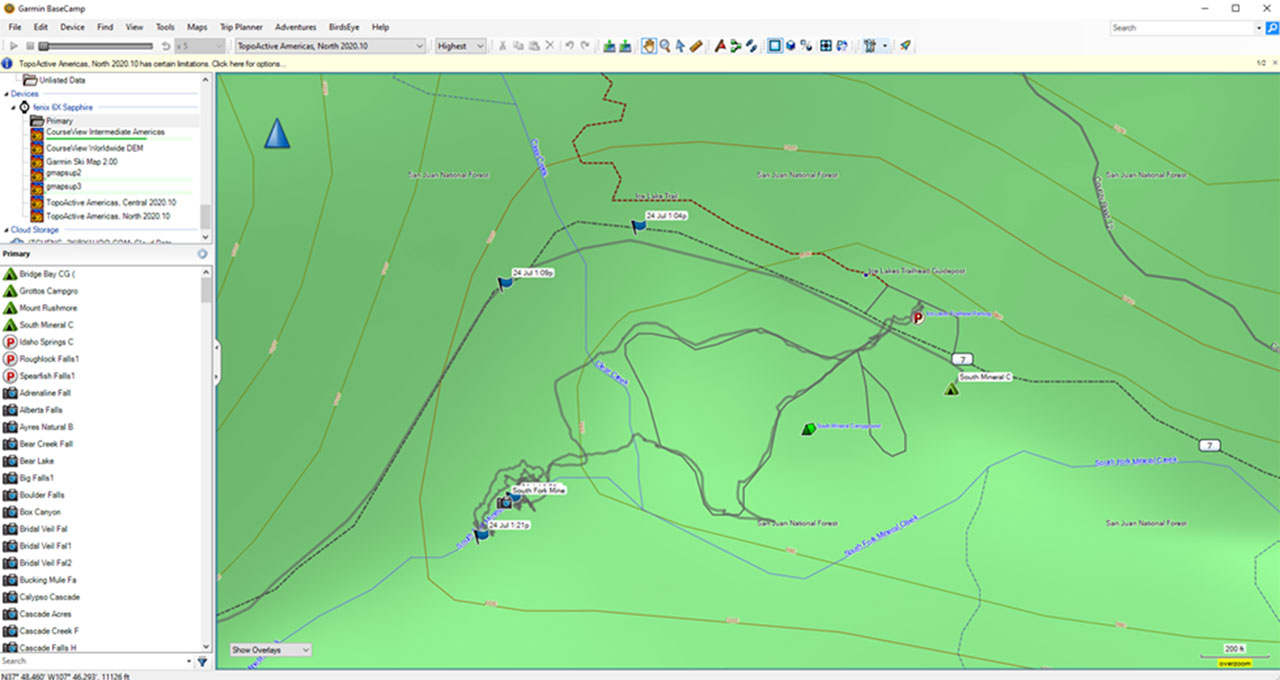This screenshot has height=680, width=1280.
Task: Open the map product dropdown
Action: click(x=330, y=46)
